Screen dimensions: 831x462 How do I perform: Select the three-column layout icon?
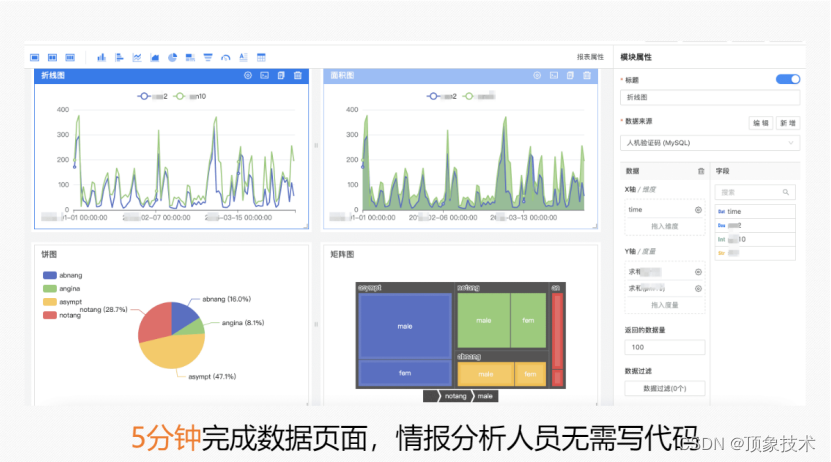70,57
